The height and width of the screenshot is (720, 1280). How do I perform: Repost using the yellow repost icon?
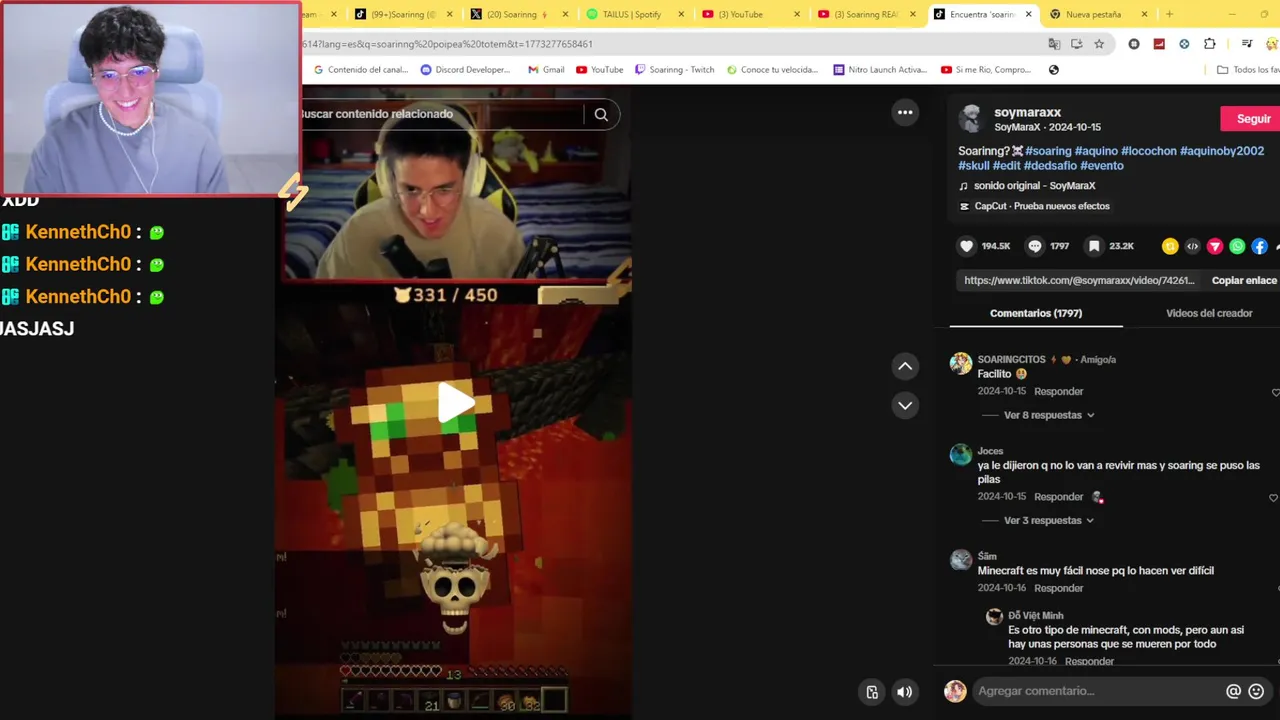click(1170, 246)
